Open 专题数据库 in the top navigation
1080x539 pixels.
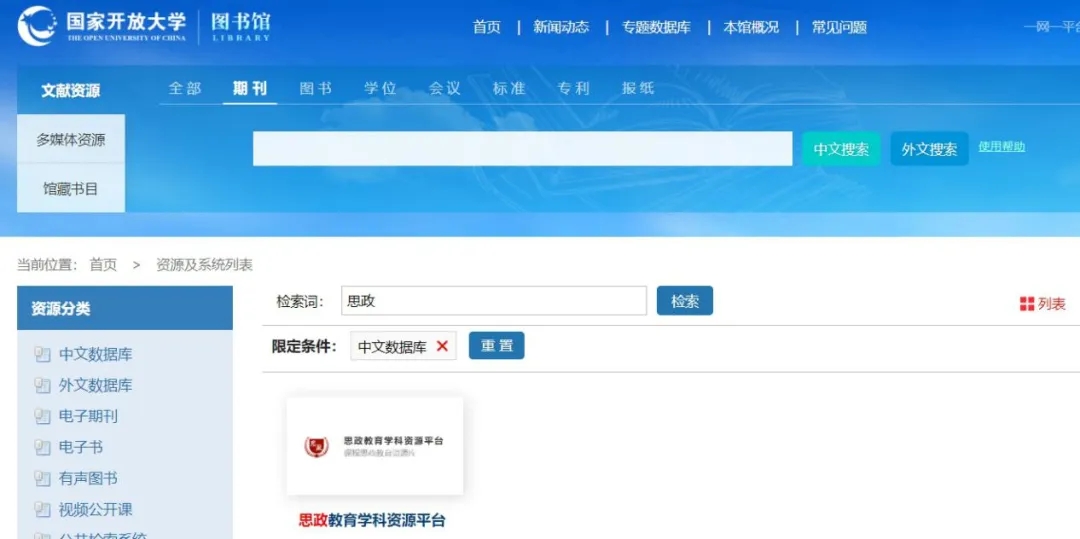pos(656,28)
